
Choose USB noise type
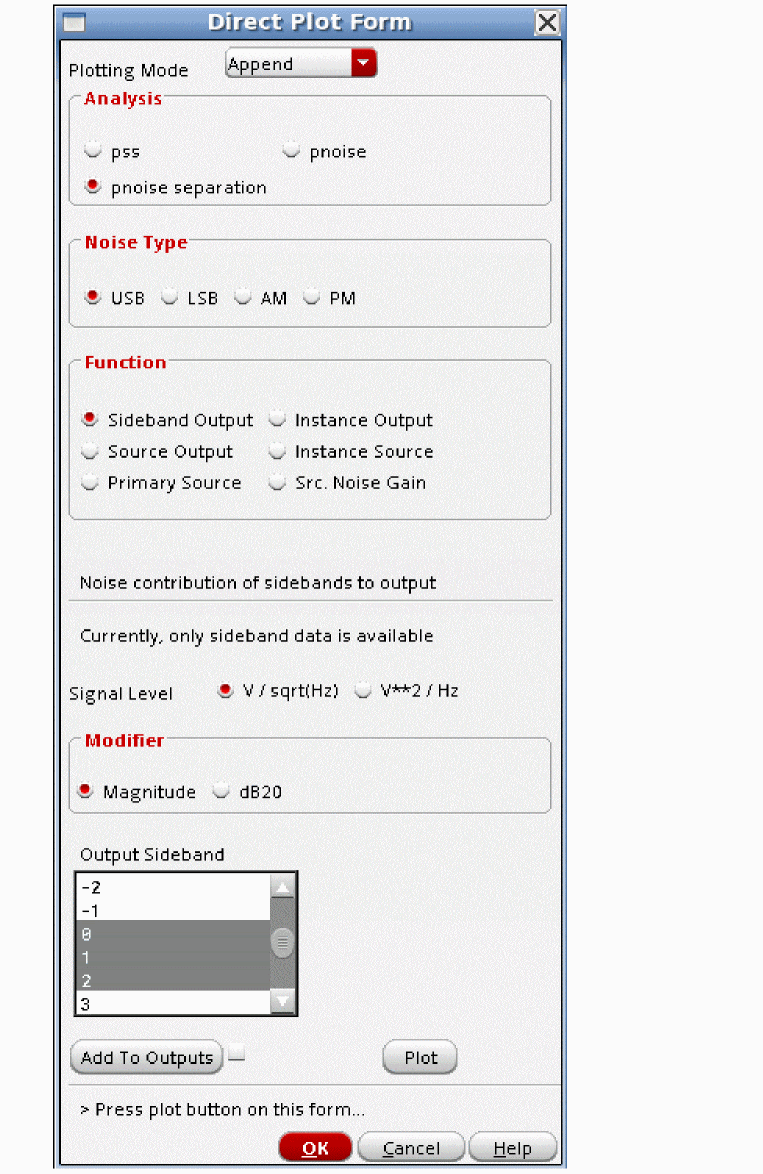[93, 296]
